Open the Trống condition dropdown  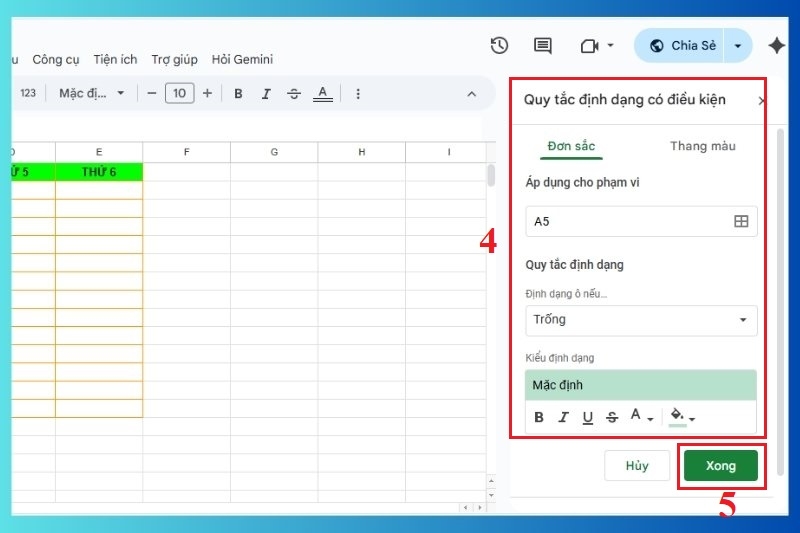[x=641, y=320]
